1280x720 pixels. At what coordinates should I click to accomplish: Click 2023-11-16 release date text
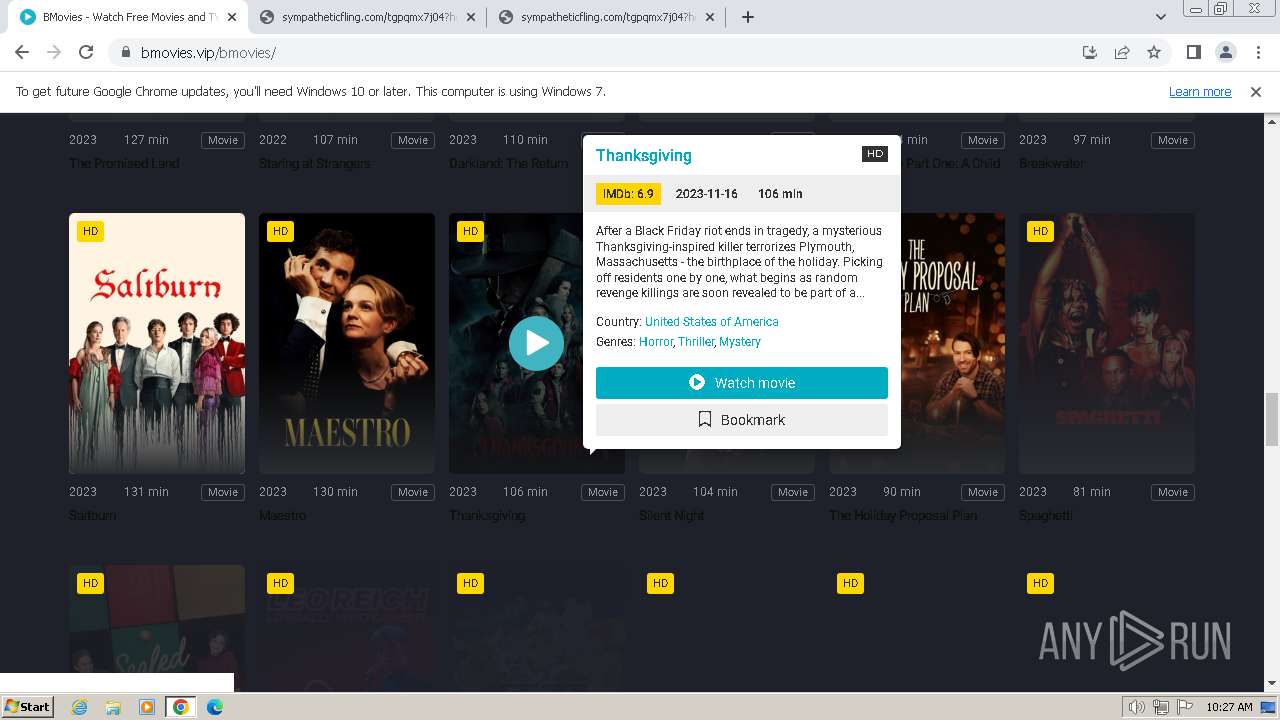coord(706,194)
